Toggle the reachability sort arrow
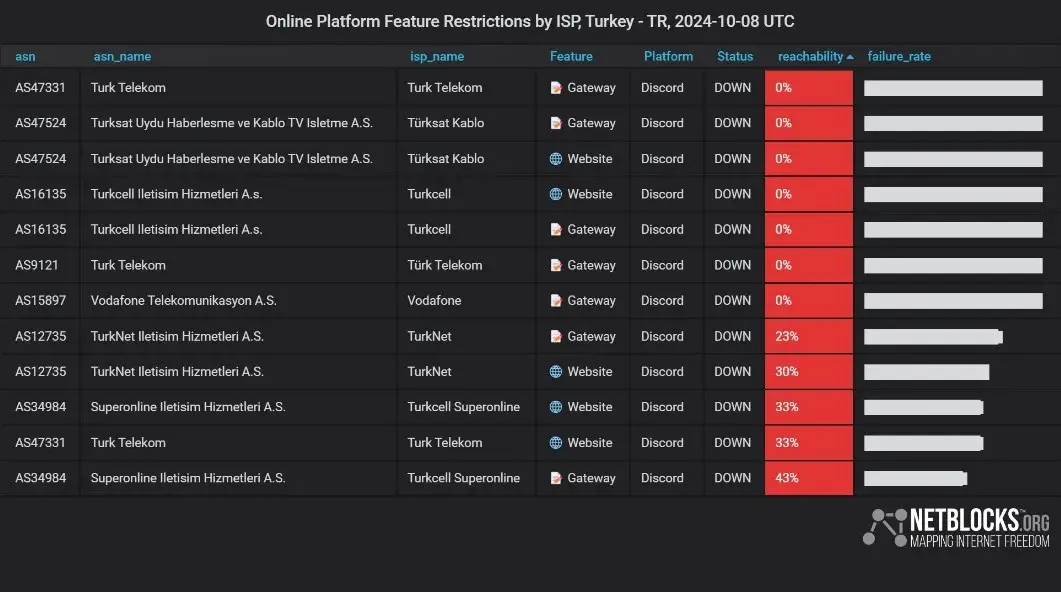The width and height of the screenshot is (1061, 592). tap(850, 57)
